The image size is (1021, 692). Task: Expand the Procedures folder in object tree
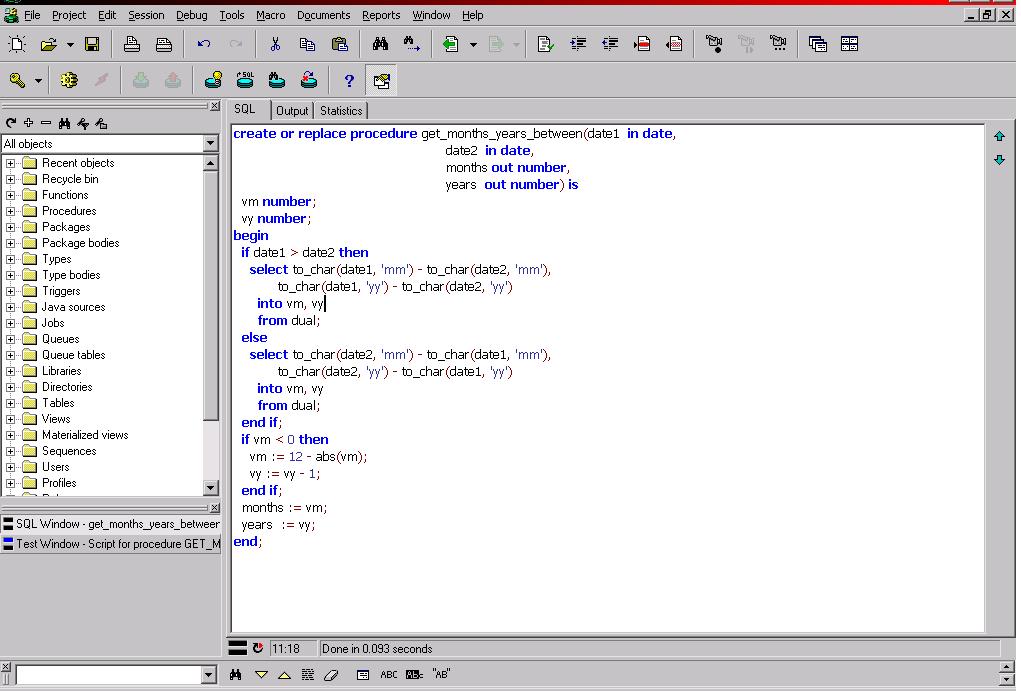point(10,211)
